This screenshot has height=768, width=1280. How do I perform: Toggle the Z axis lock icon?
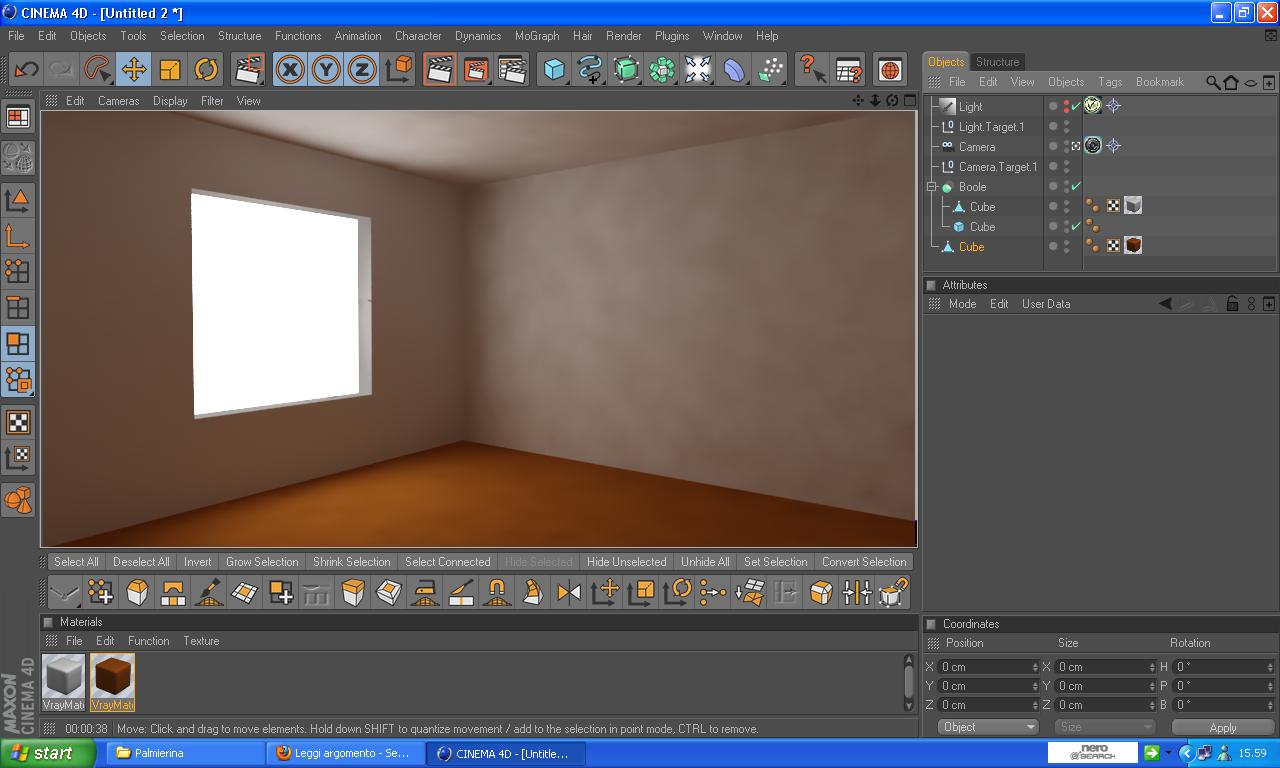362,69
